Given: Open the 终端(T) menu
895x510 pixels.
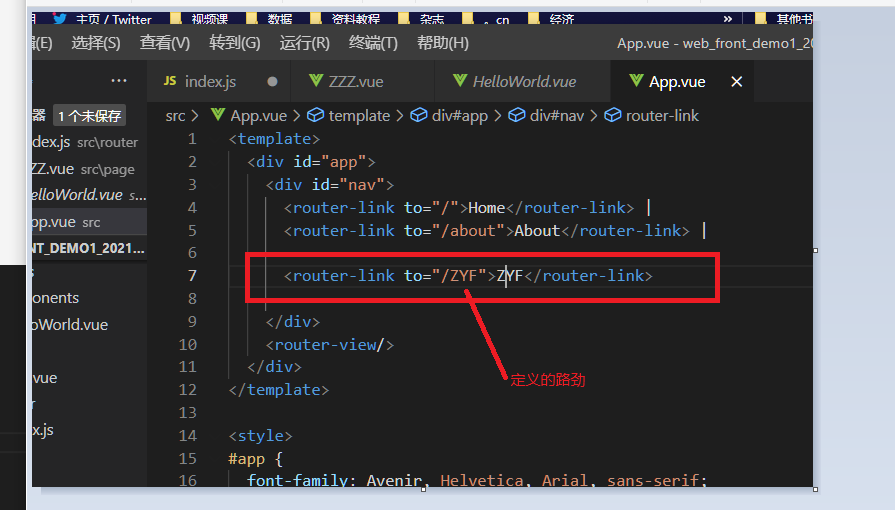Looking at the screenshot, I should 373,43.
